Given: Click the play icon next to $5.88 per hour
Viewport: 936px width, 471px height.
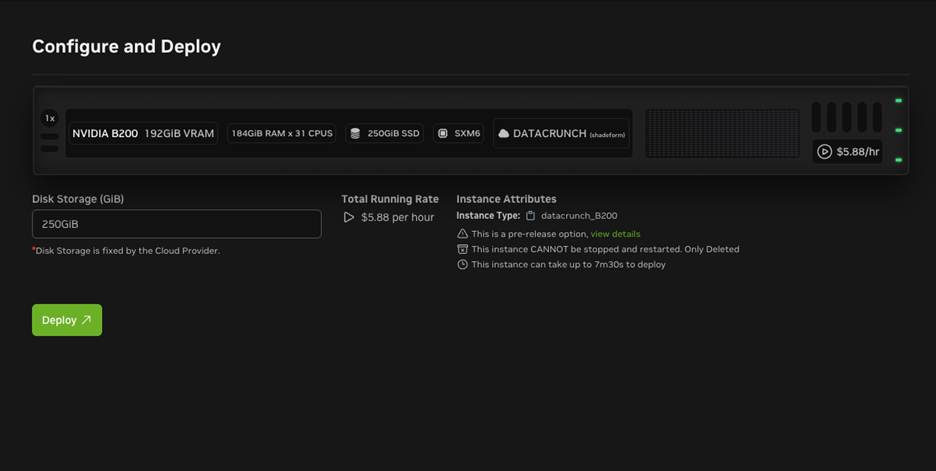Looking at the screenshot, I should [349, 217].
